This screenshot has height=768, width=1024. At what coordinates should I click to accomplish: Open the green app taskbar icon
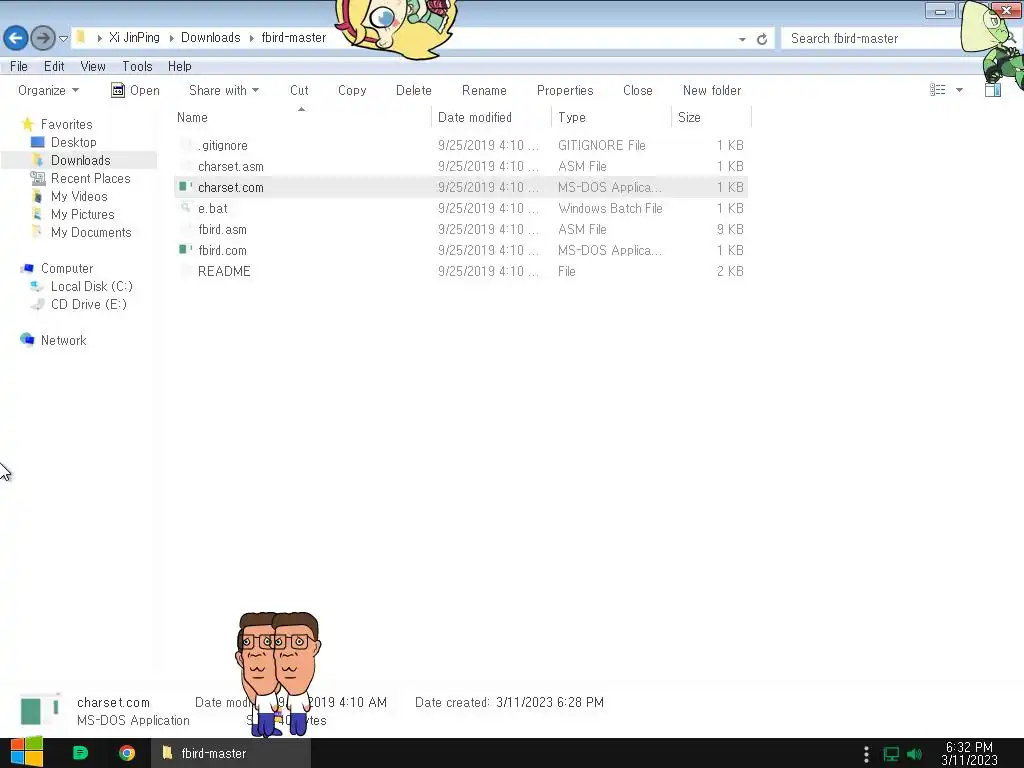80,753
